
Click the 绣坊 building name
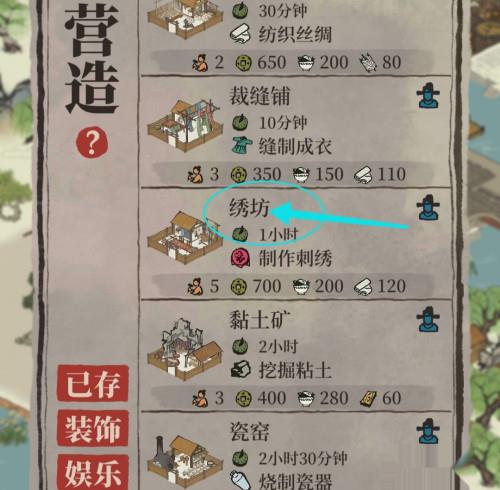click(249, 208)
